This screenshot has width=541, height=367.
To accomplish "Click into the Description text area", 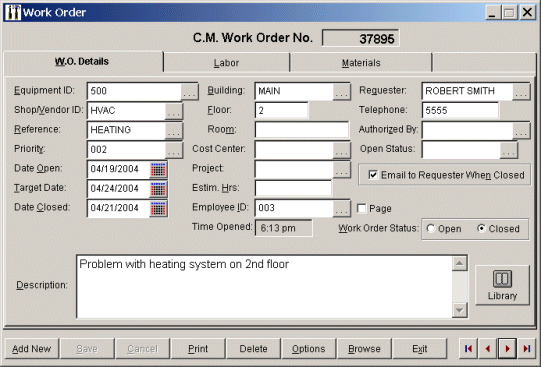I will click(264, 287).
